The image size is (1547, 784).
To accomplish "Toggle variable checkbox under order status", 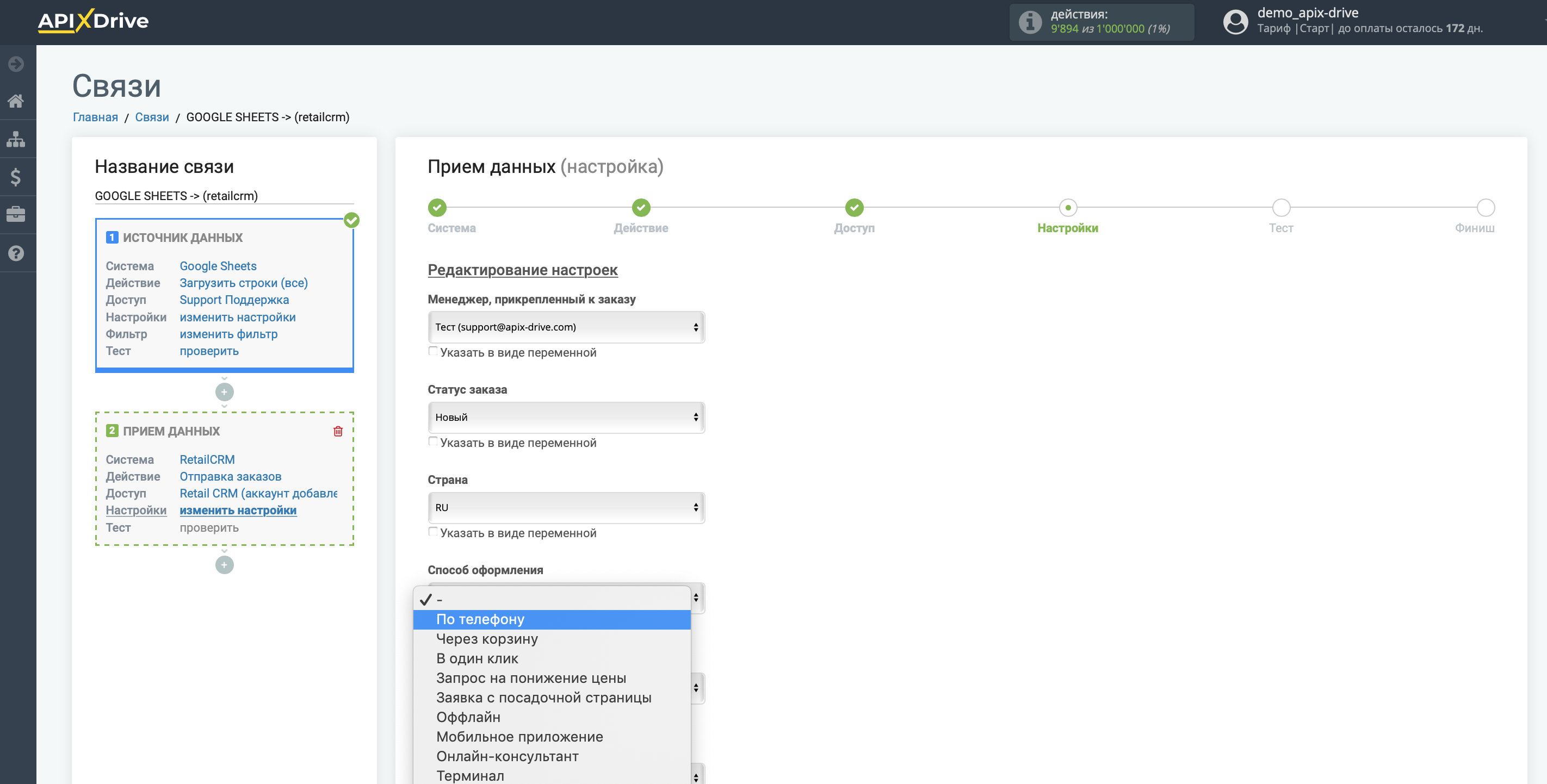I will pos(433,441).
